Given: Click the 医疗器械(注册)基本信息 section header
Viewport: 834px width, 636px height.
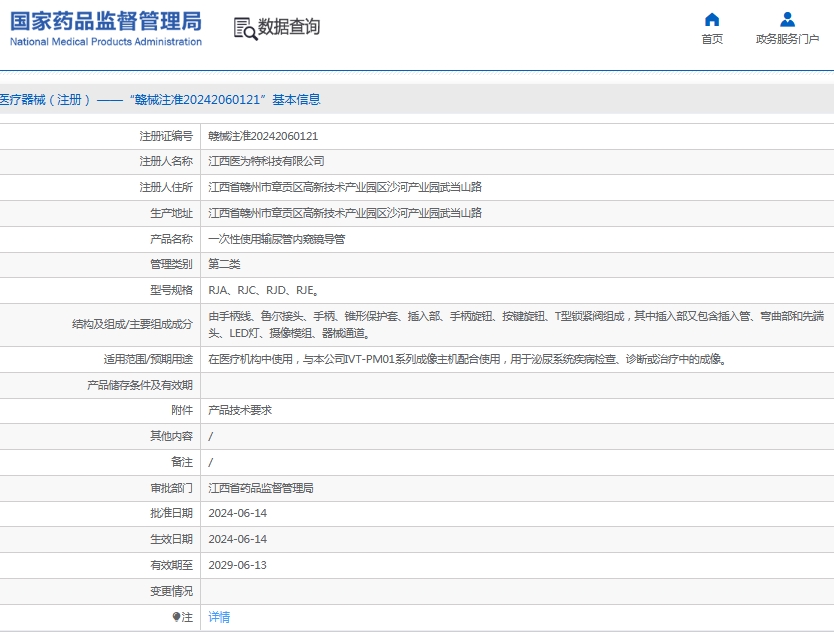Looking at the screenshot, I should (x=160, y=100).
